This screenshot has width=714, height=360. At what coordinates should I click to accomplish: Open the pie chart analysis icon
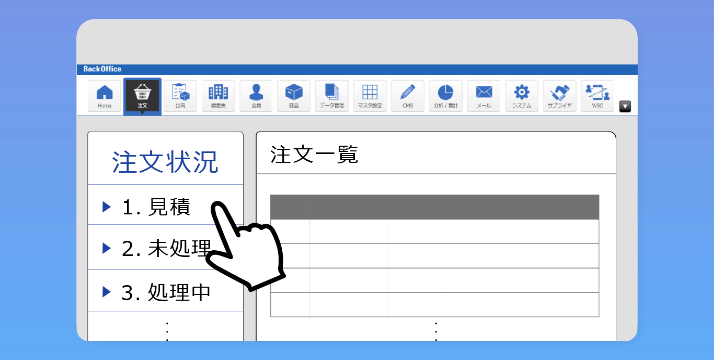[x=445, y=96]
